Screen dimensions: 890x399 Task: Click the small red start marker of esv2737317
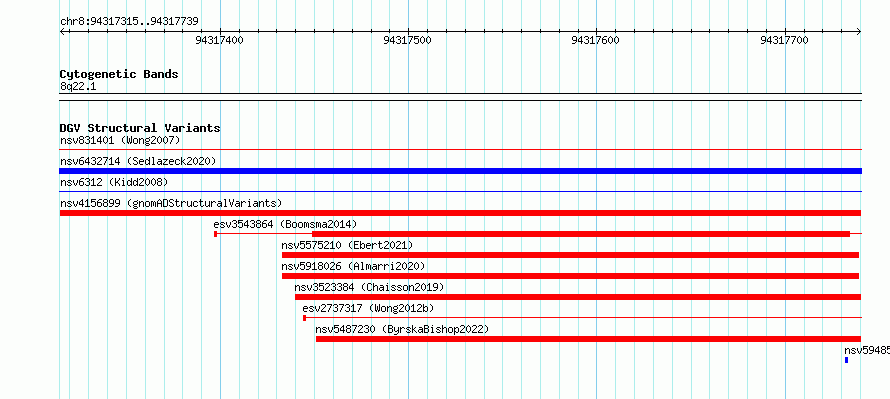pyautogui.click(x=305, y=318)
